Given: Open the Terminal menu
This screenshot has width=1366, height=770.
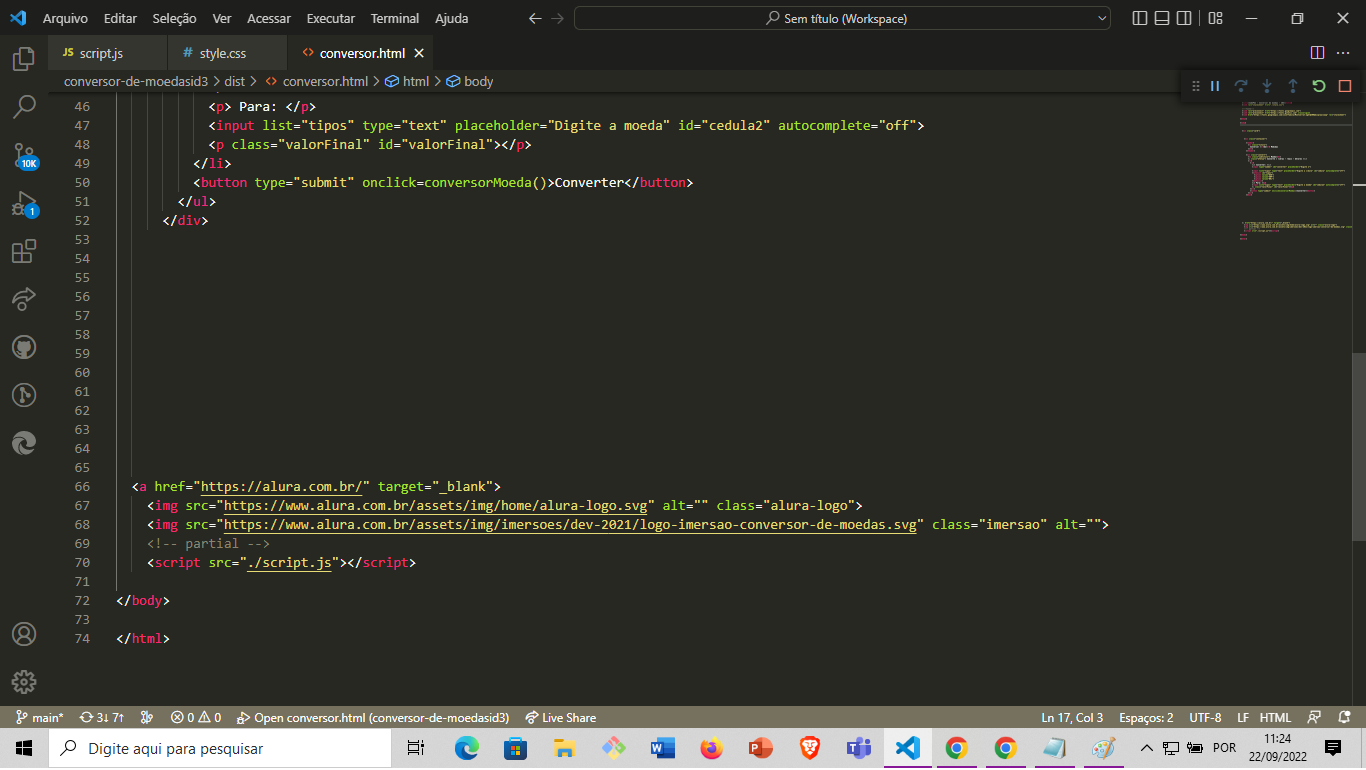Looking at the screenshot, I should coord(395,18).
